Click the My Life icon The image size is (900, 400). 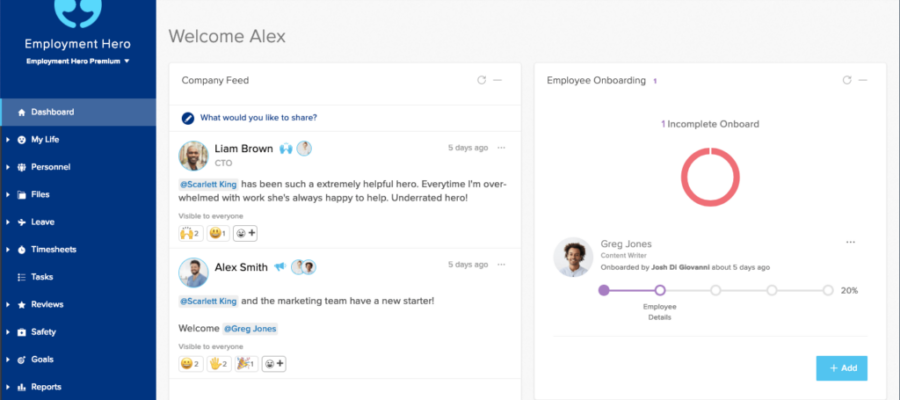[22, 139]
